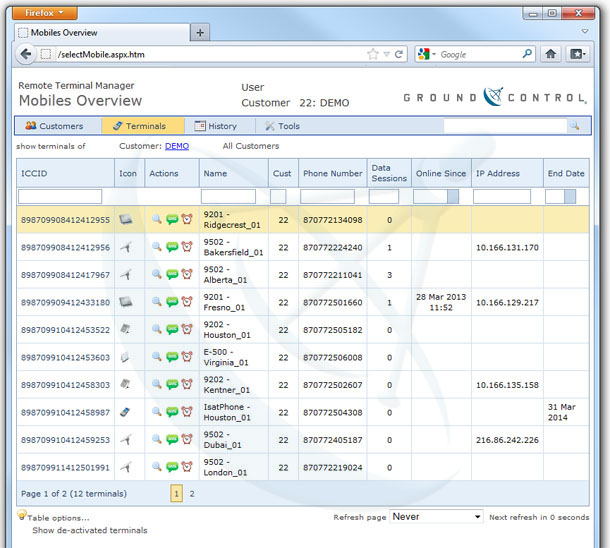
Task: Select Mobiles Overview browser tab
Action: click(x=102, y=32)
